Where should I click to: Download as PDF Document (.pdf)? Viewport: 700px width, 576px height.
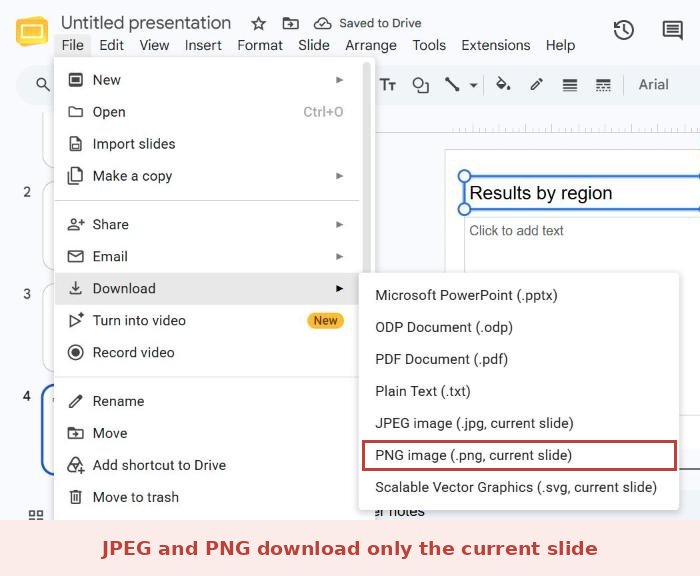[519, 359]
